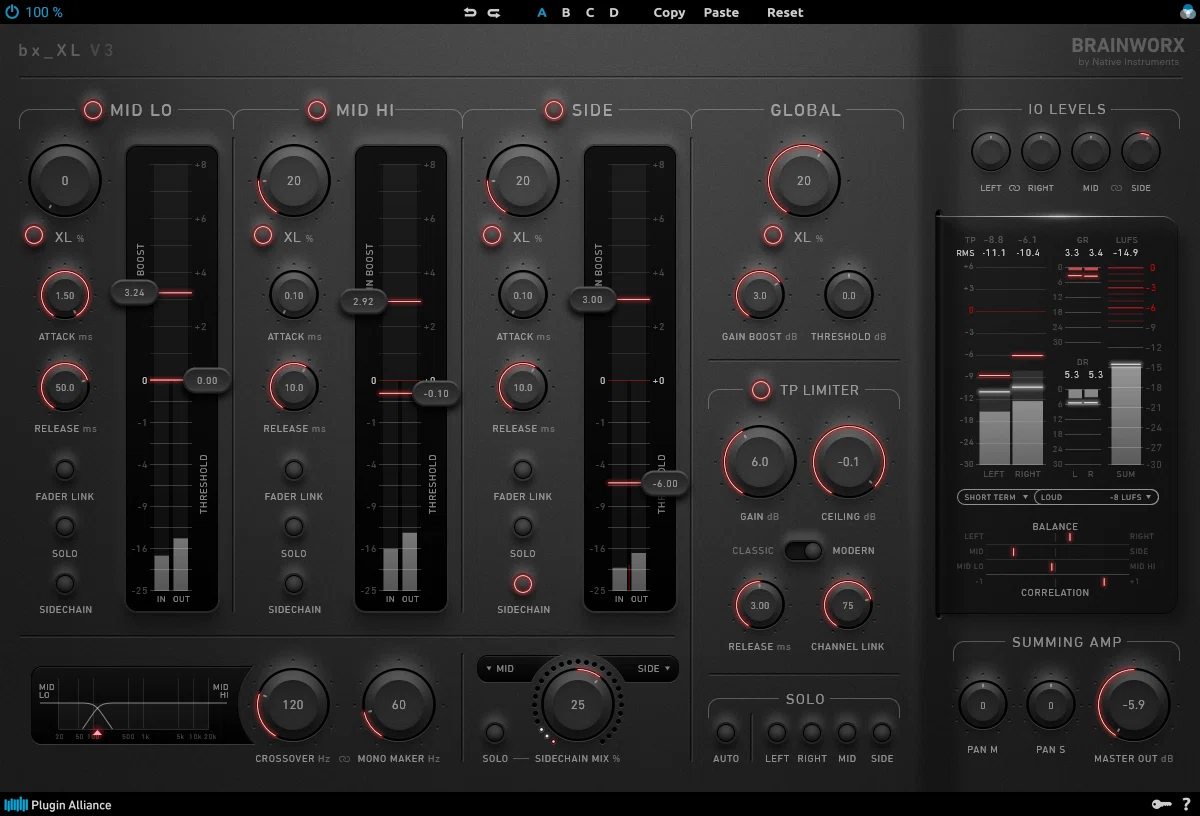The width and height of the screenshot is (1200, 816).
Task: Click the link icon between Left and Right
Action: point(1014,188)
